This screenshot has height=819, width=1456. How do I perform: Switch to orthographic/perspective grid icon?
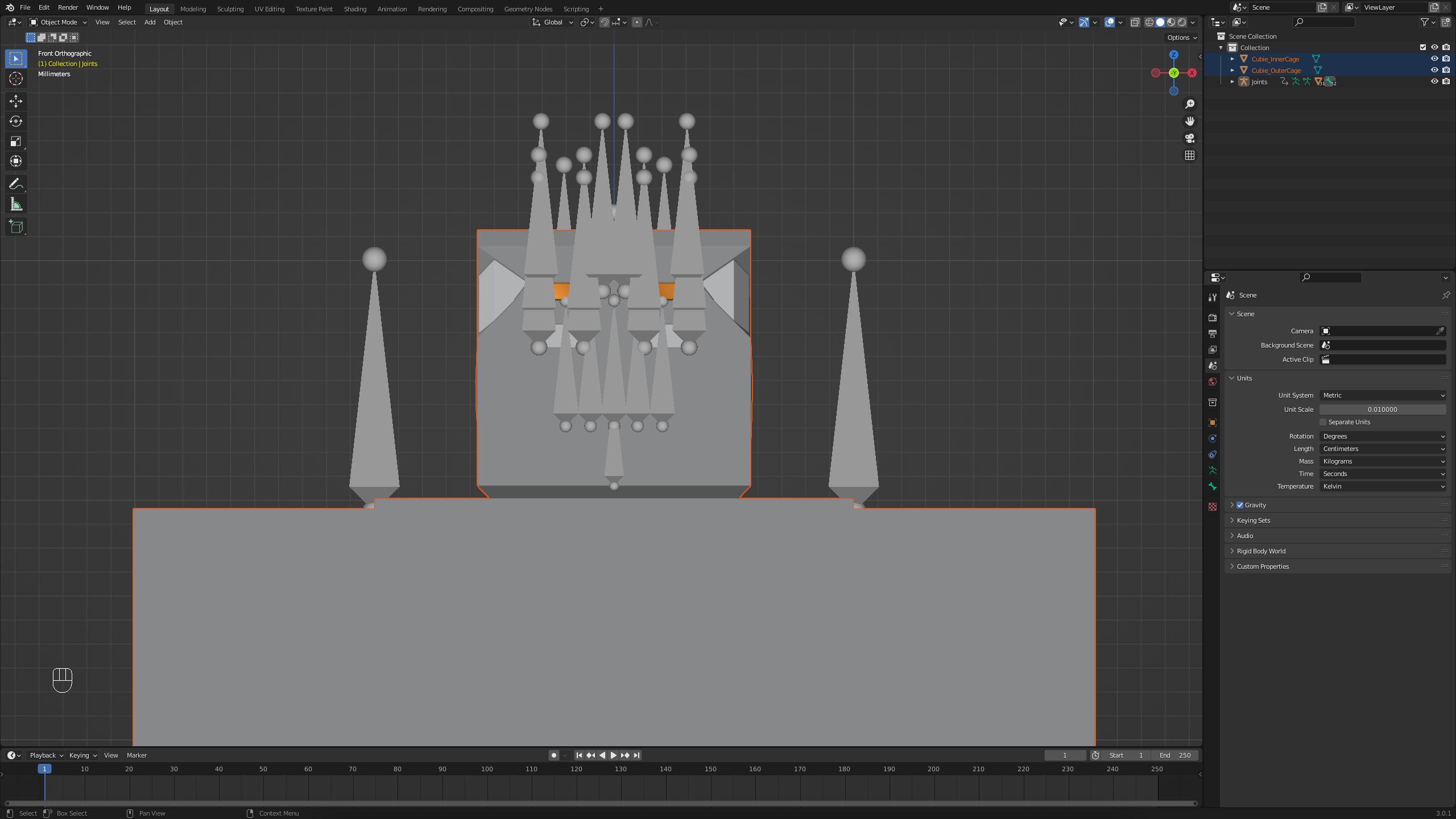click(x=1189, y=155)
